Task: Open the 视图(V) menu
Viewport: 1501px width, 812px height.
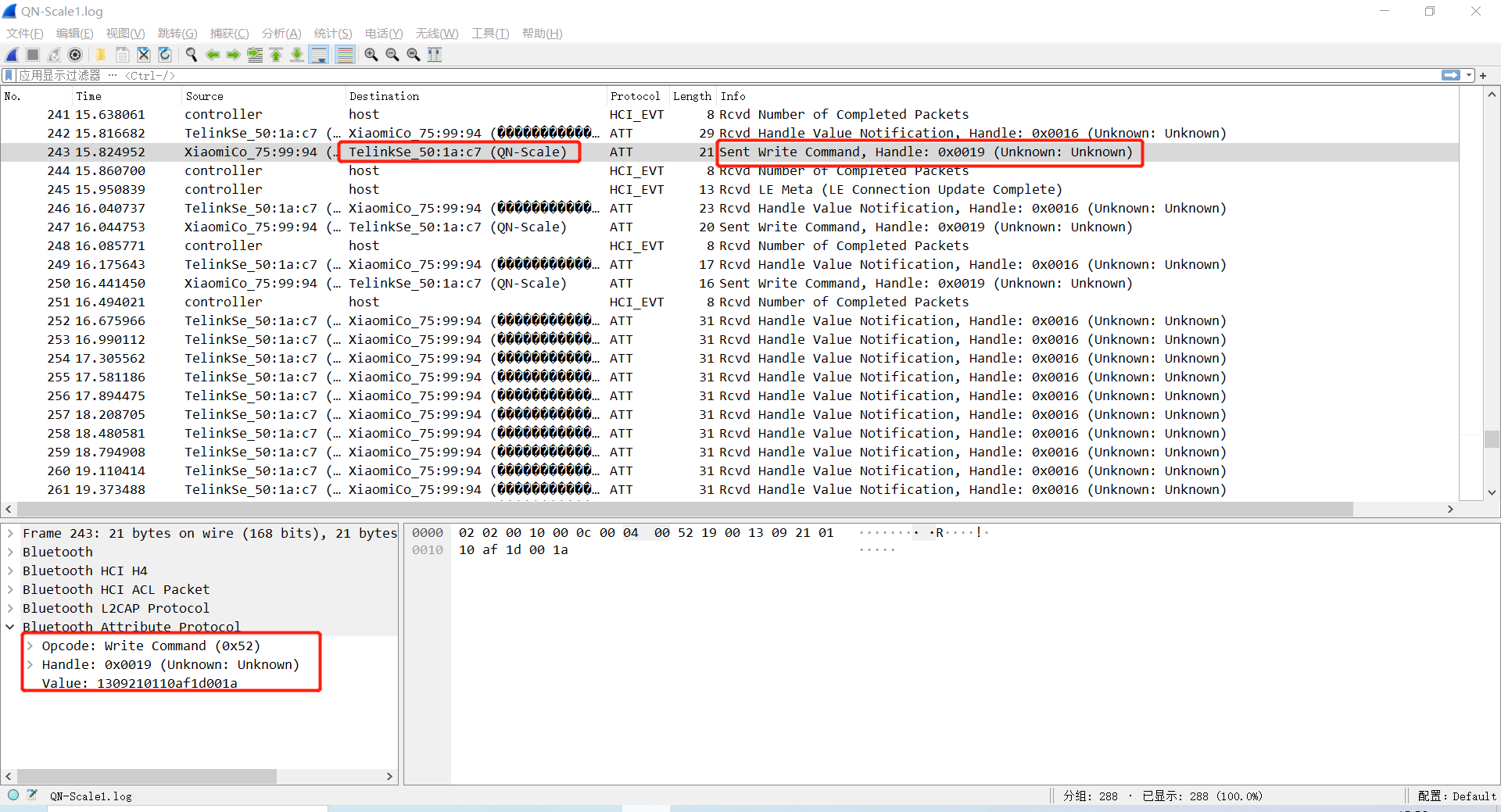Action: (126, 33)
